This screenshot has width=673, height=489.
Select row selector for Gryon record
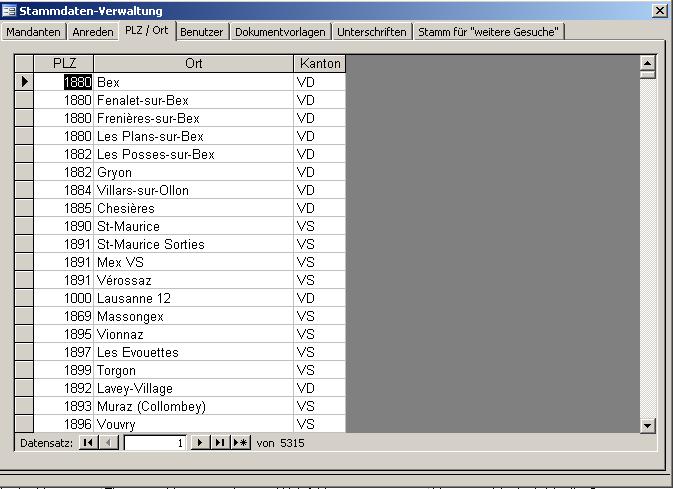(24, 173)
